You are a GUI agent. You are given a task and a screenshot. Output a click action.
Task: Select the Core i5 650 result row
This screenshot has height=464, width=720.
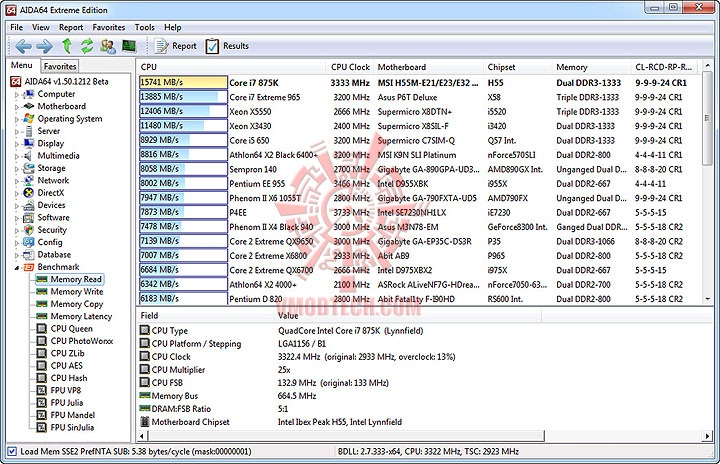tap(419, 141)
